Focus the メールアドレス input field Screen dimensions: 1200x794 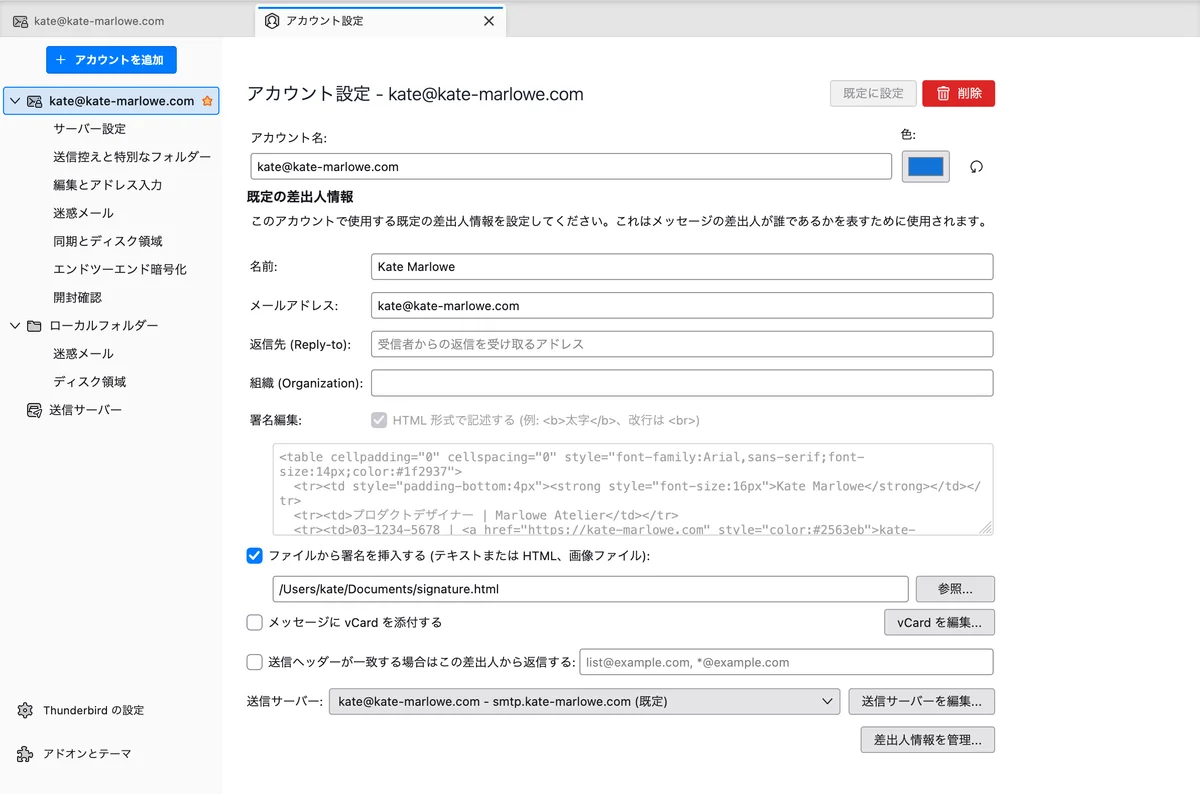682,306
